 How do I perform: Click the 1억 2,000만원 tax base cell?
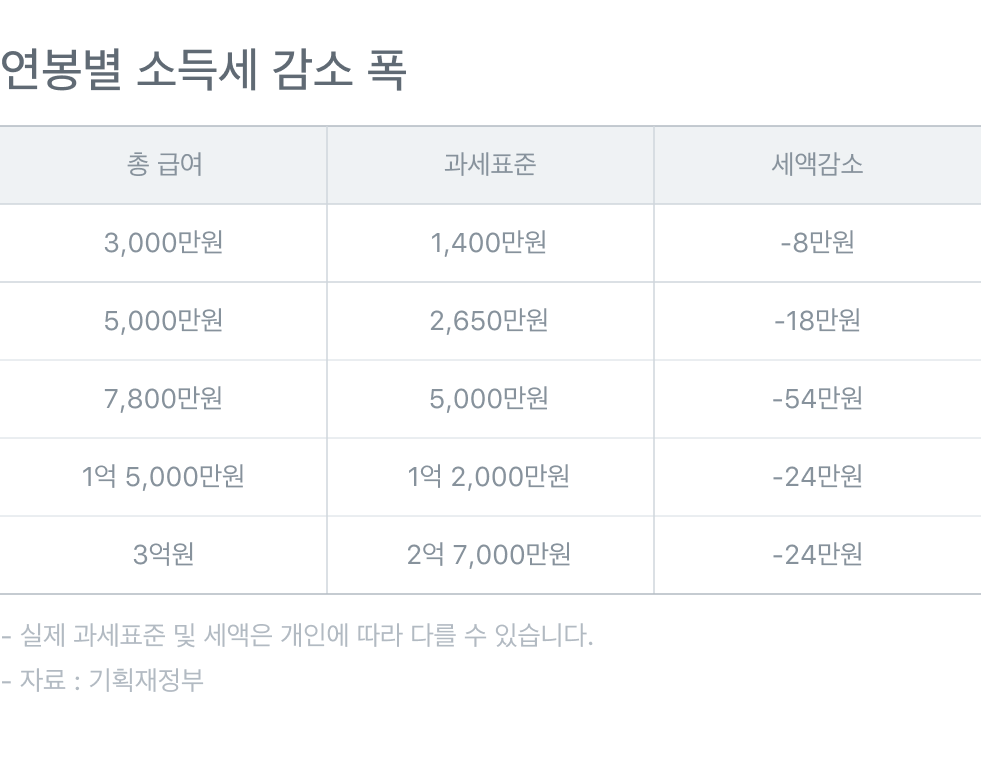click(x=489, y=477)
